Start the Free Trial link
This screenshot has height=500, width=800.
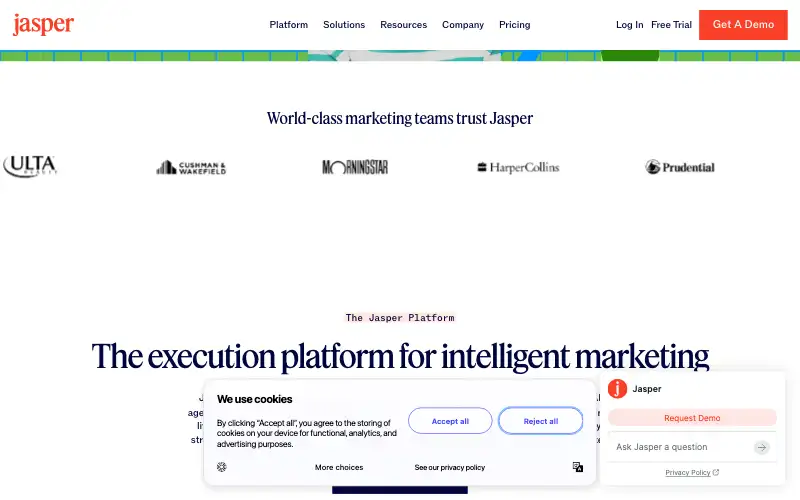(671, 24)
